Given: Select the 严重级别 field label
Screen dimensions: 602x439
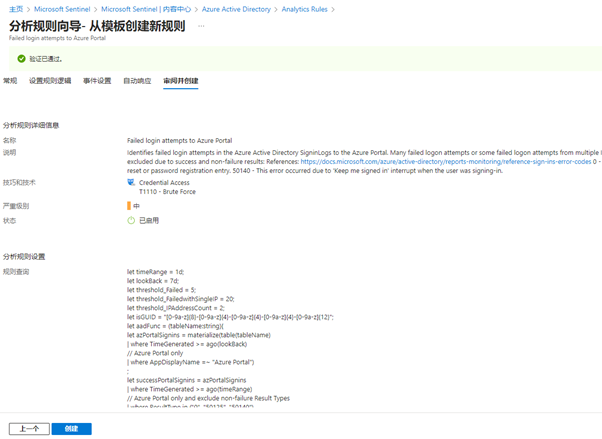Looking at the screenshot, I should pos(16,206).
